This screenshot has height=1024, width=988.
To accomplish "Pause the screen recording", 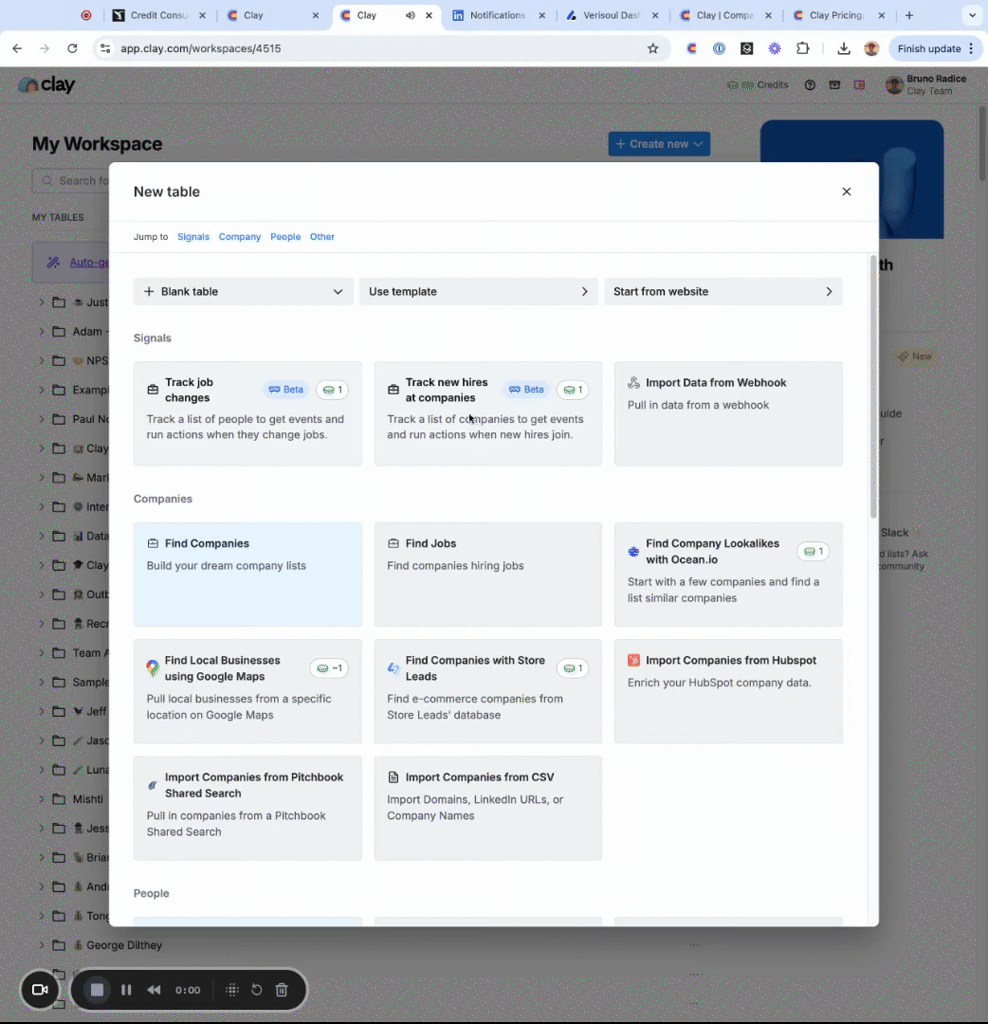I will 126,990.
